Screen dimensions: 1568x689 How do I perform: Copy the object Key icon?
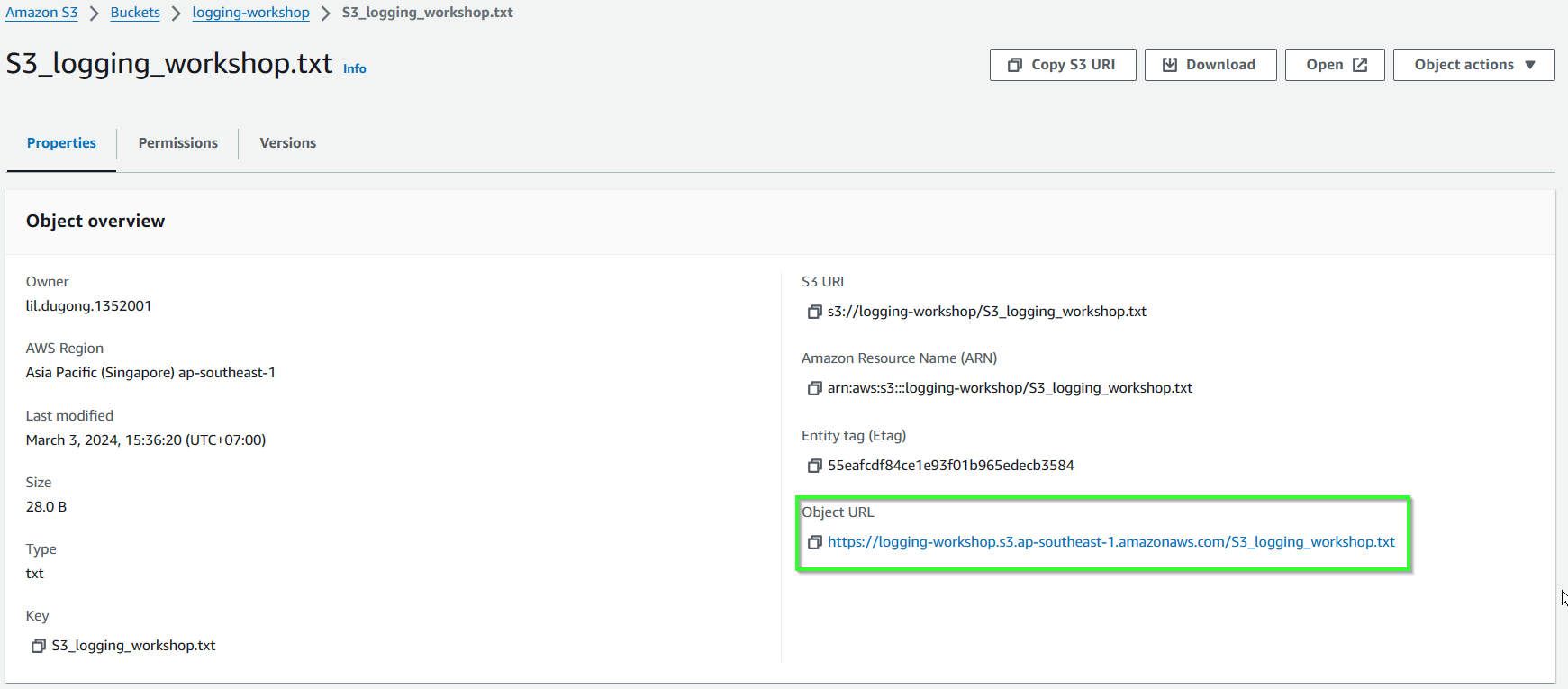click(38, 646)
